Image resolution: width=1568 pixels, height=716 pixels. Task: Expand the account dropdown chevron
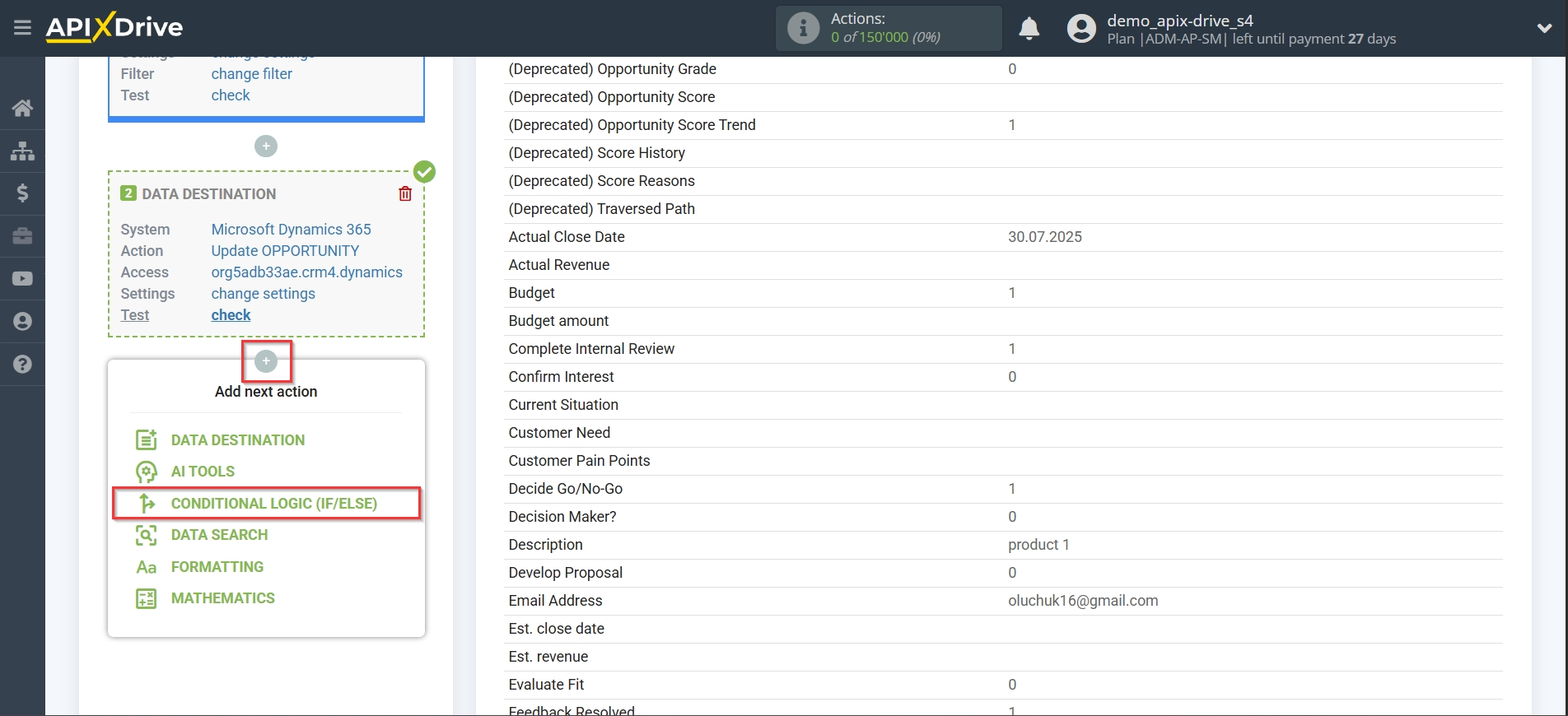(x=1544, y=28)
